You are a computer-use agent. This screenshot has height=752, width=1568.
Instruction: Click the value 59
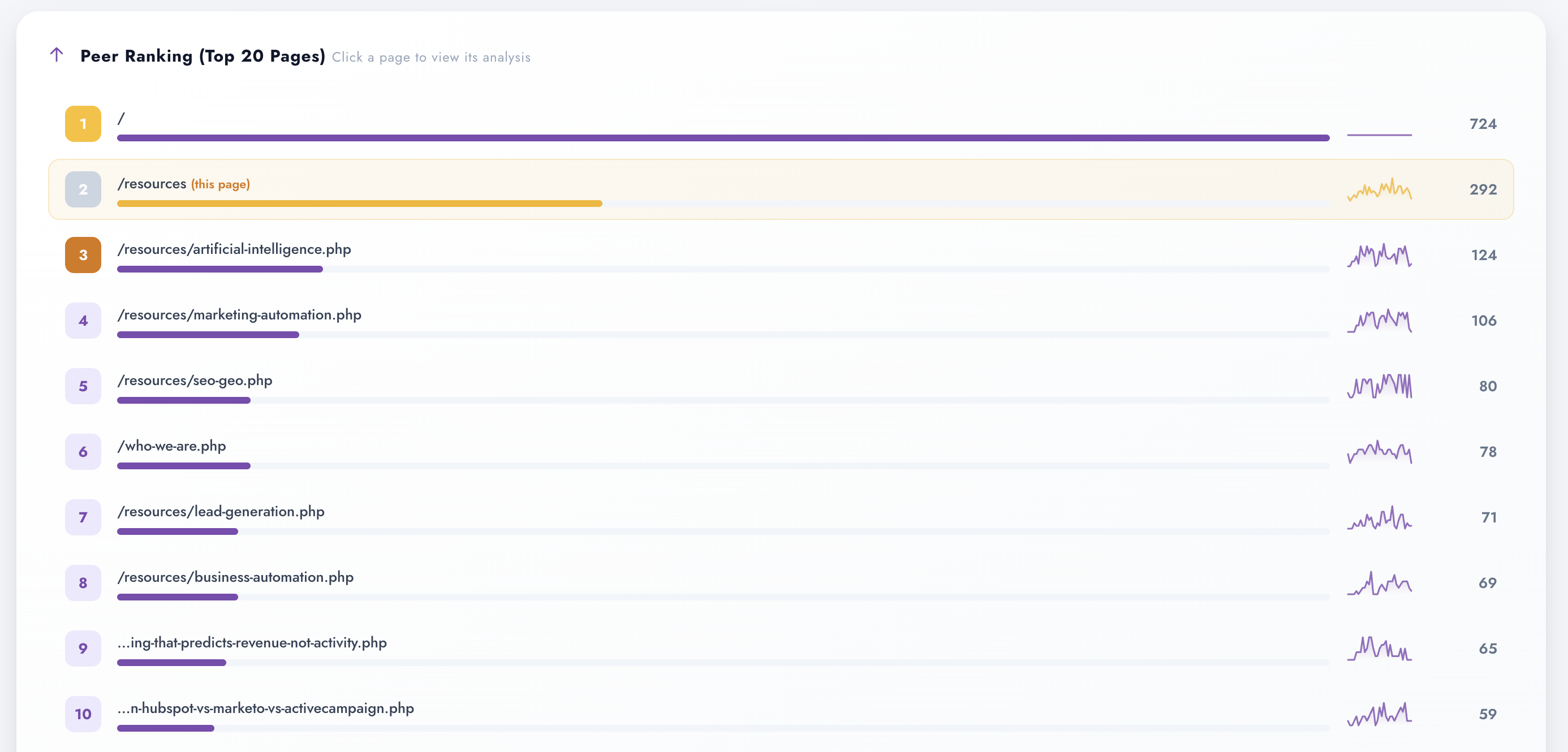[1488, 714]
